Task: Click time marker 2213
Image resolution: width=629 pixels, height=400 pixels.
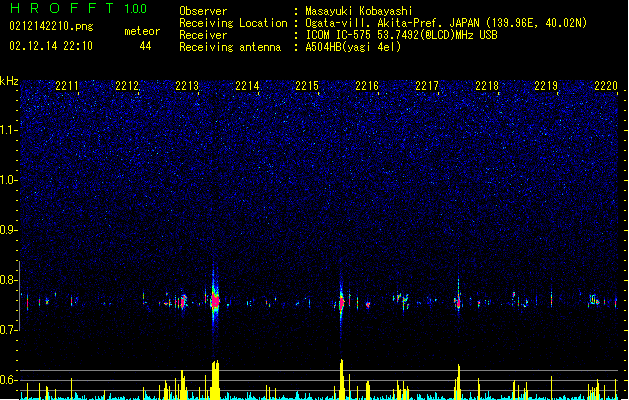Action: click(x=187, y=86)
